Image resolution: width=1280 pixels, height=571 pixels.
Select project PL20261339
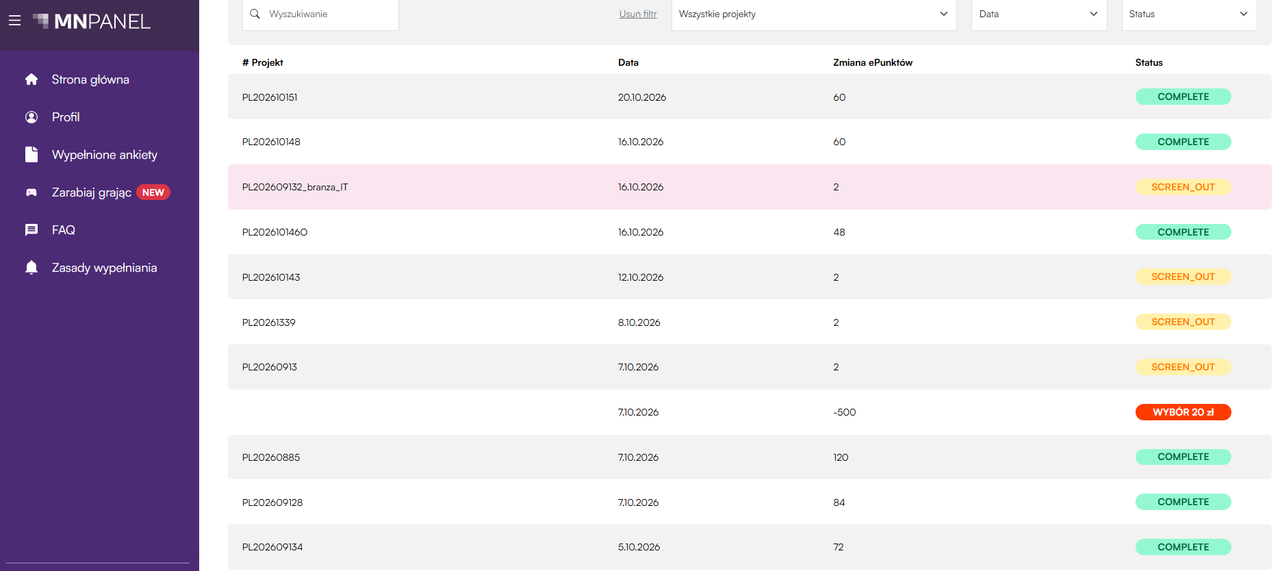pos(269,322)
